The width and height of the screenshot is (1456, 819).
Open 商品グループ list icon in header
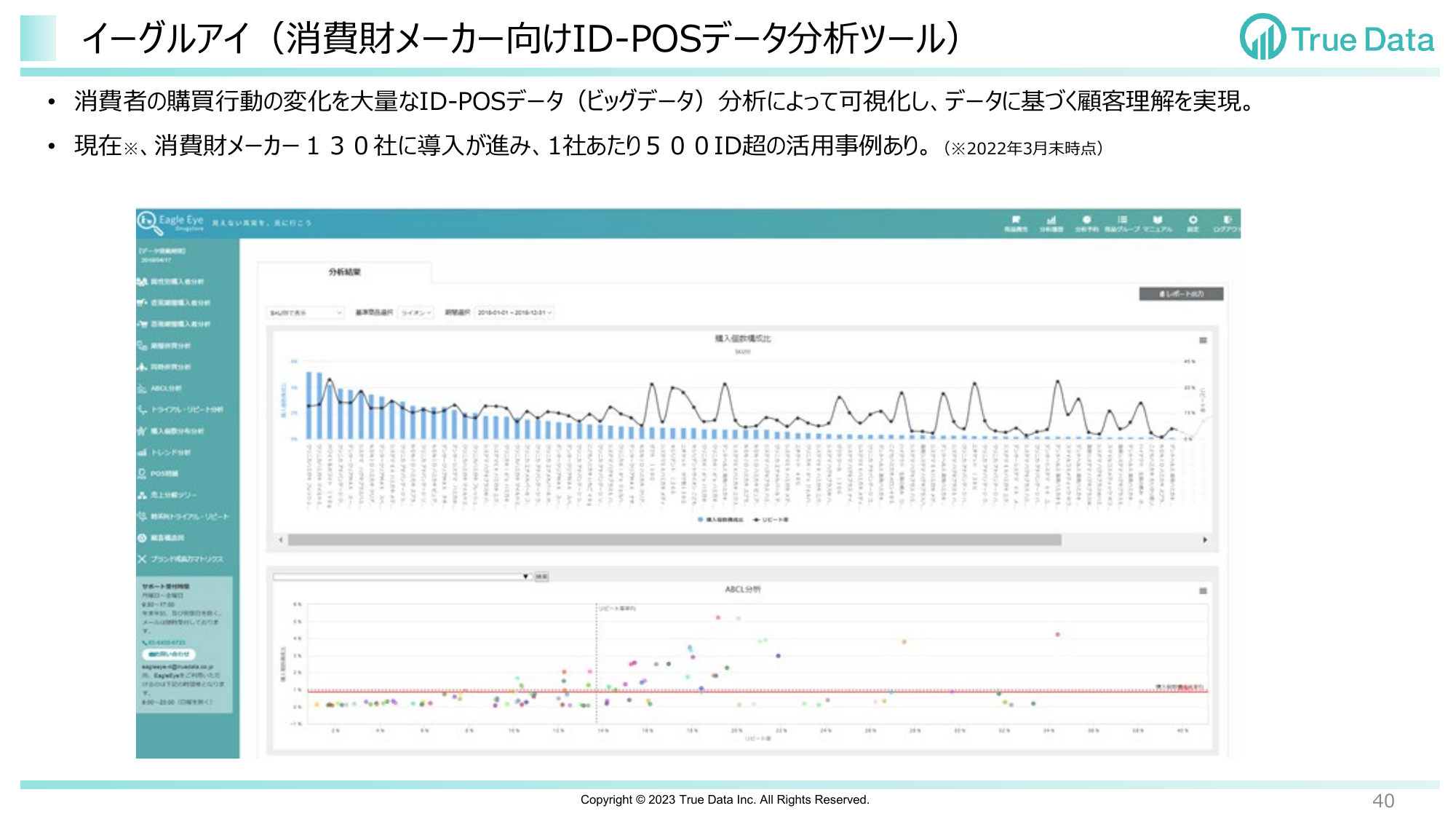[x=1122, y=219]
